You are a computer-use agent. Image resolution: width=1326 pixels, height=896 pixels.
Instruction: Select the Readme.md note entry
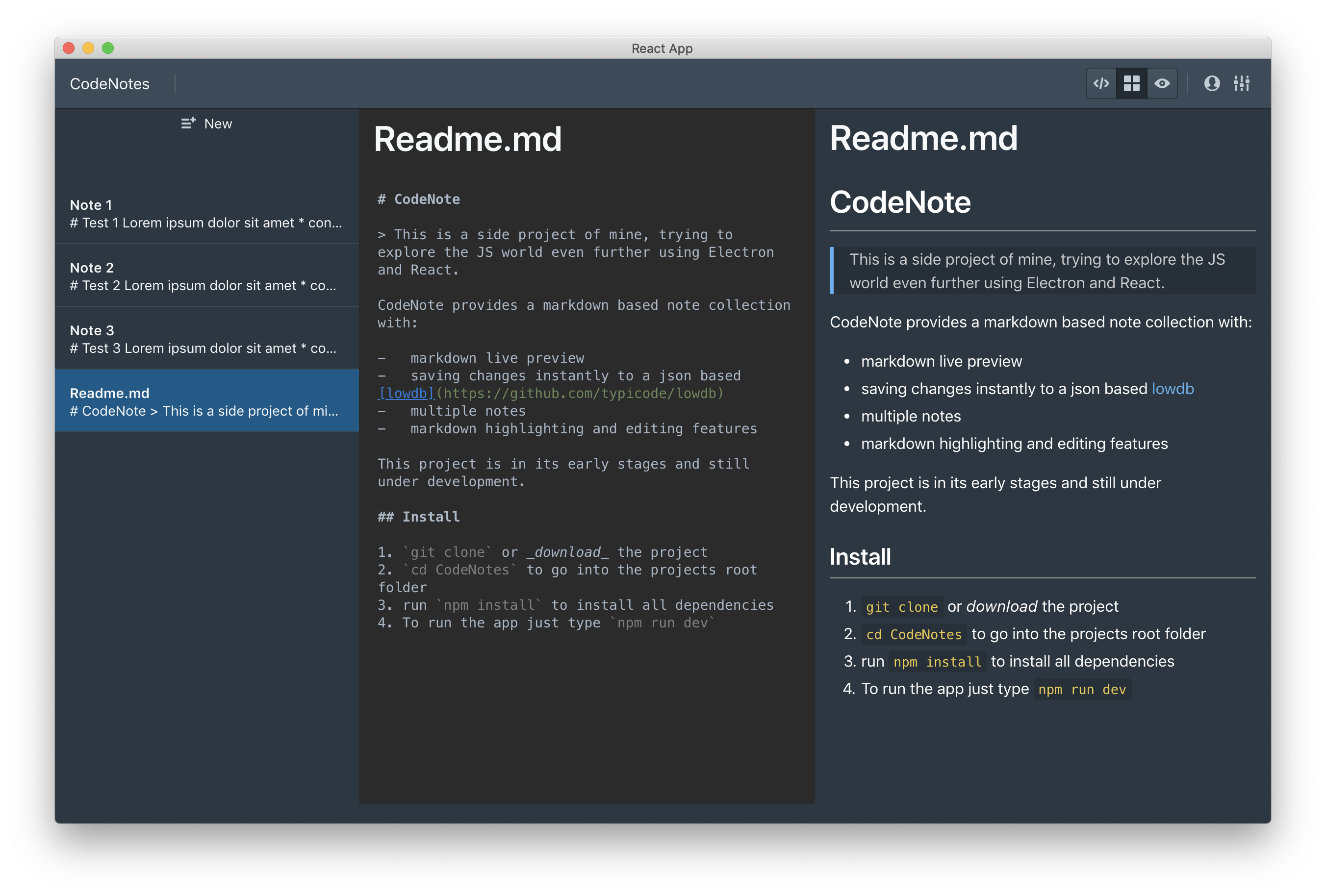tap(206, 401)
